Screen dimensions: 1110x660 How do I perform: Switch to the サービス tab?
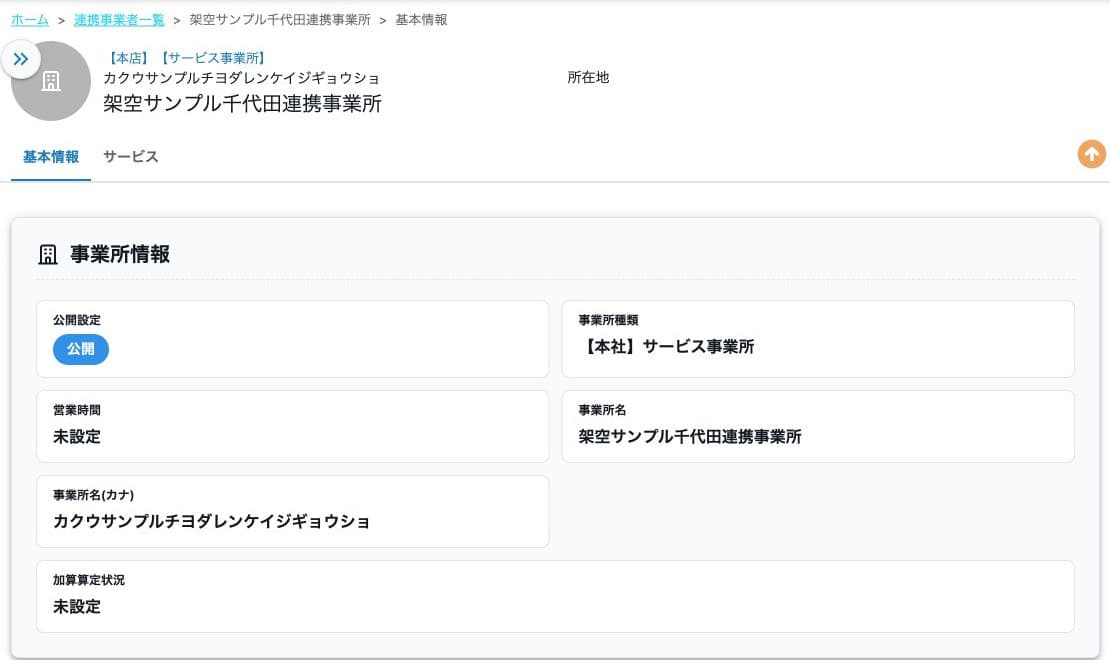point(130,157)
